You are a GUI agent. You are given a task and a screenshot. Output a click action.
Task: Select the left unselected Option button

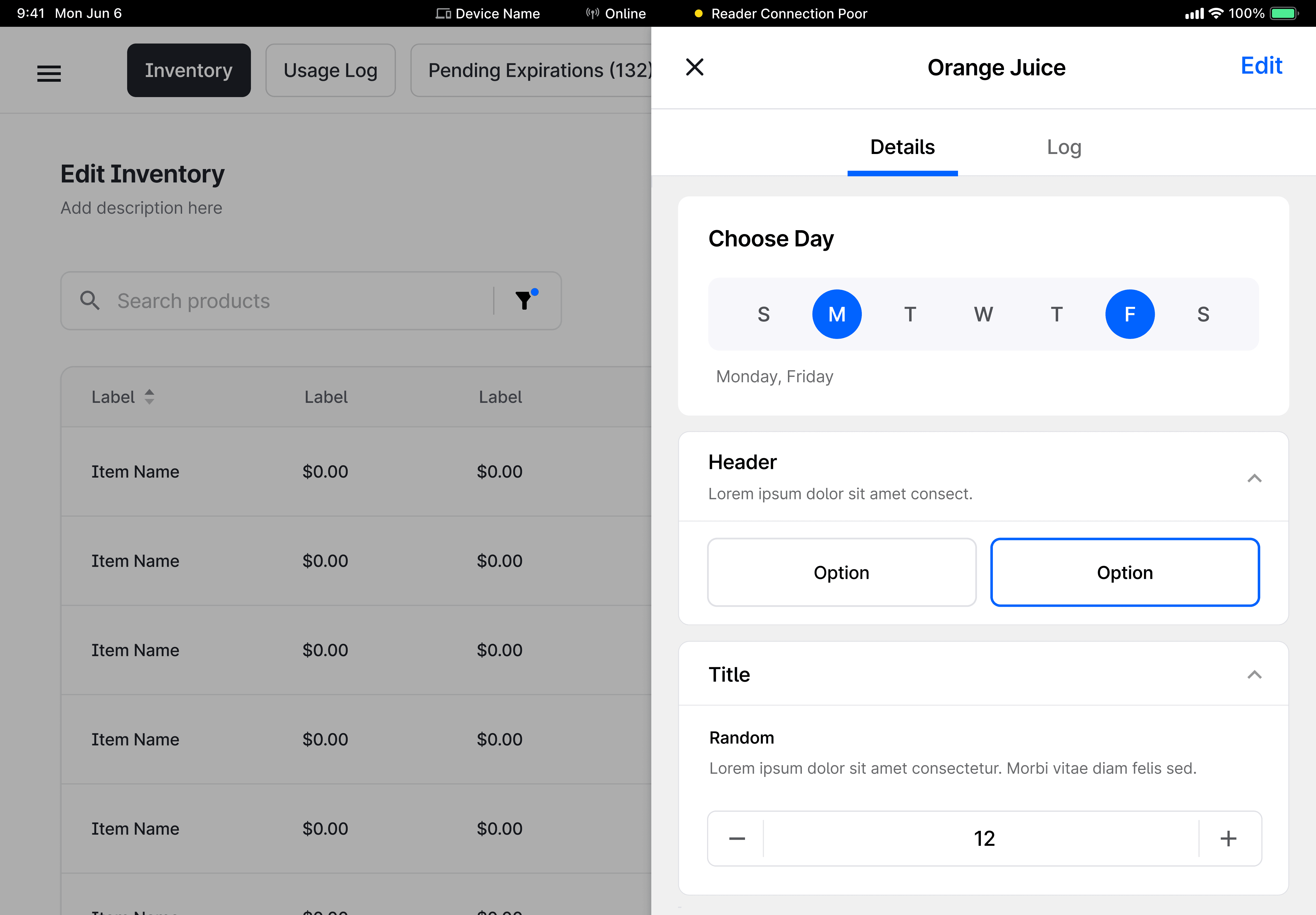841,572
